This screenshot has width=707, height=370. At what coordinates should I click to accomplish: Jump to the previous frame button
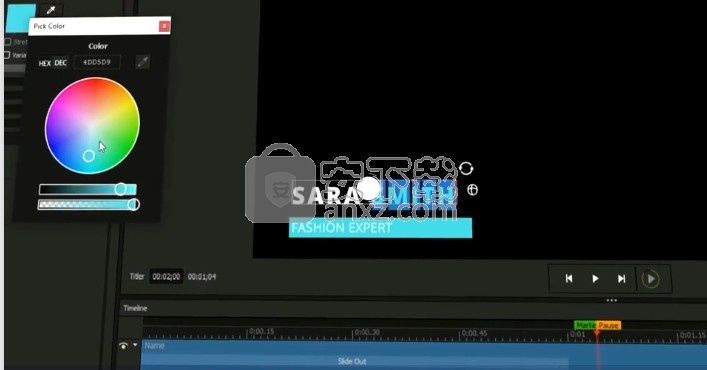point(569,279)
